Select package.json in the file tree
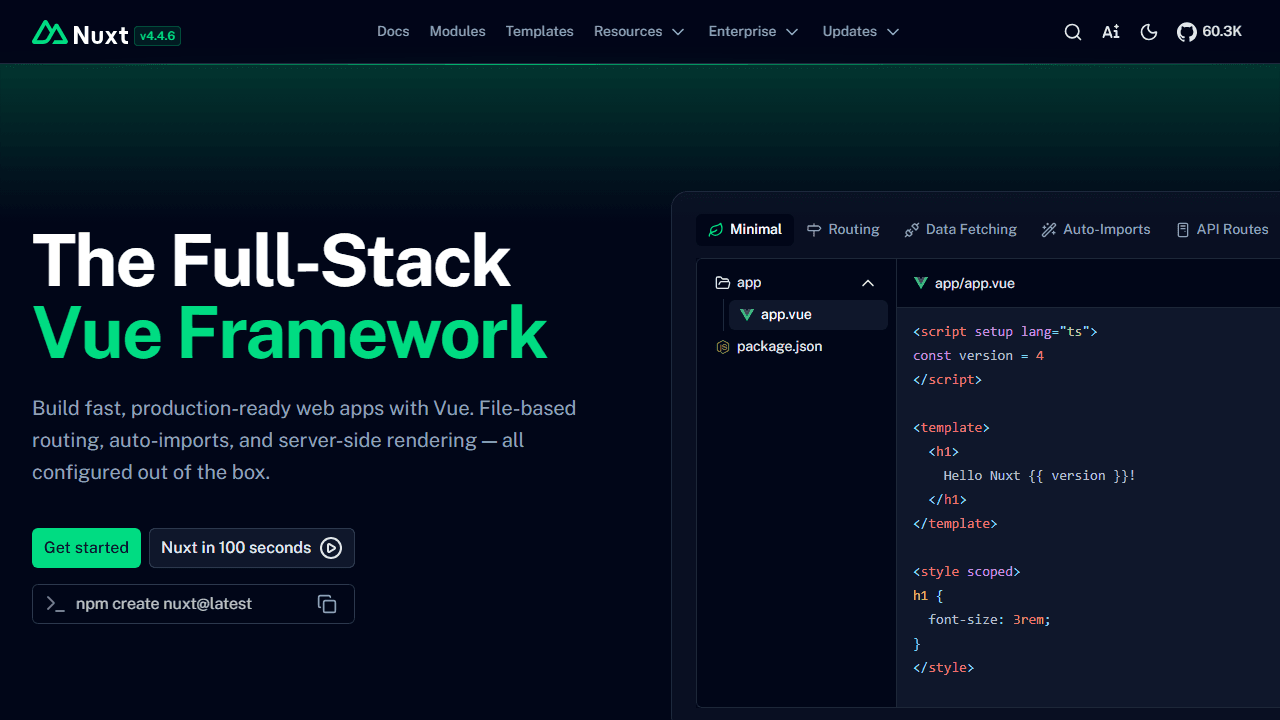Viewport: 1280px width, 720px height. (796, 347)
